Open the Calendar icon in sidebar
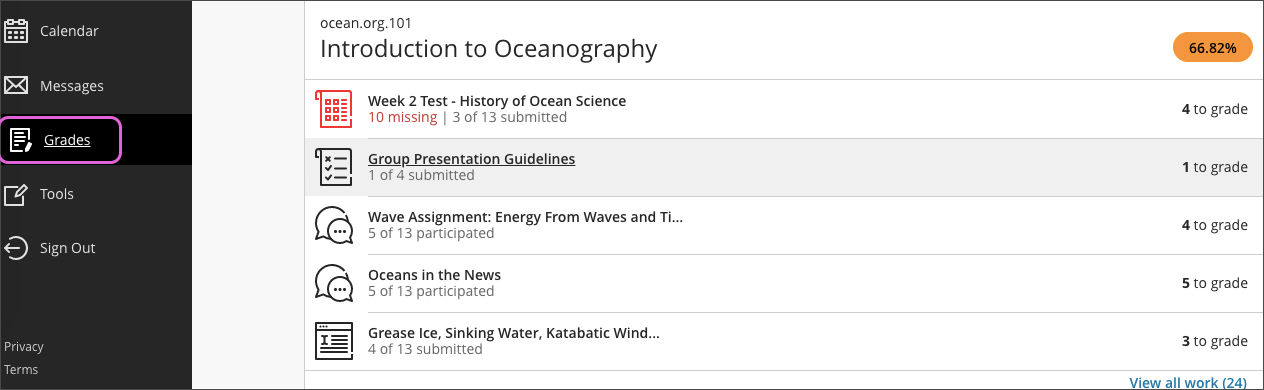This screenshot has width=1264, height=390. point(16,31)
